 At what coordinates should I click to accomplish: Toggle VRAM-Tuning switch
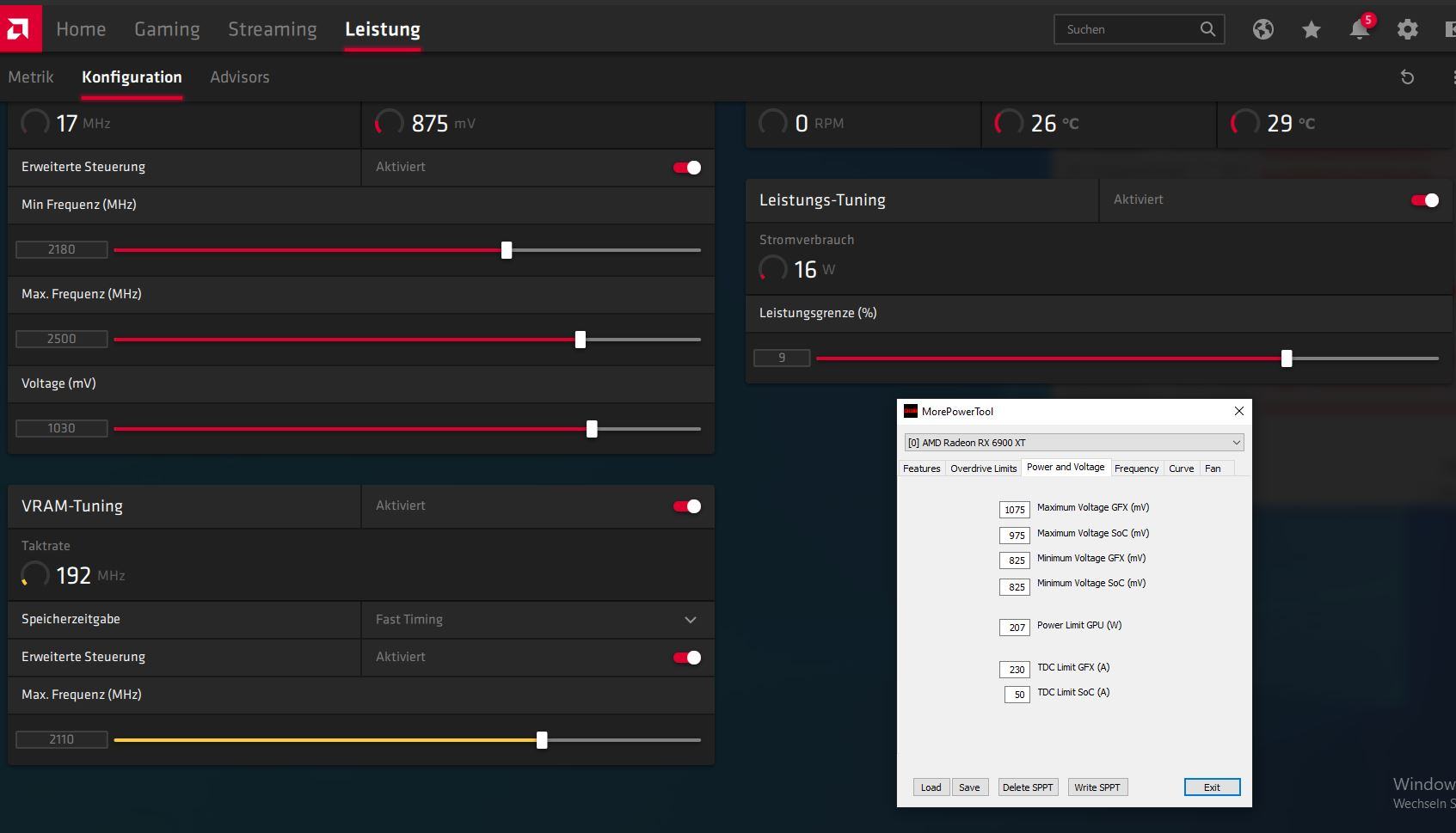(x=687, y=506)
